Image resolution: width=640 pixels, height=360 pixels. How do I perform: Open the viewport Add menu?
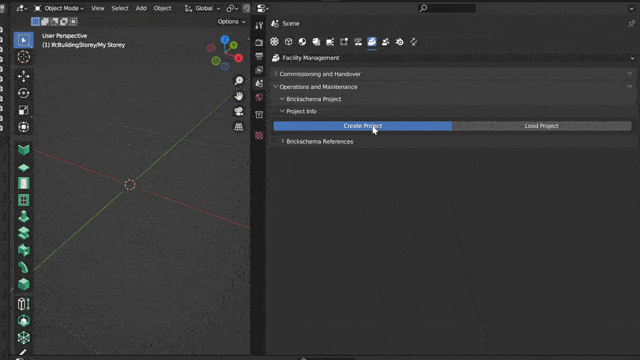pos(141,8)
